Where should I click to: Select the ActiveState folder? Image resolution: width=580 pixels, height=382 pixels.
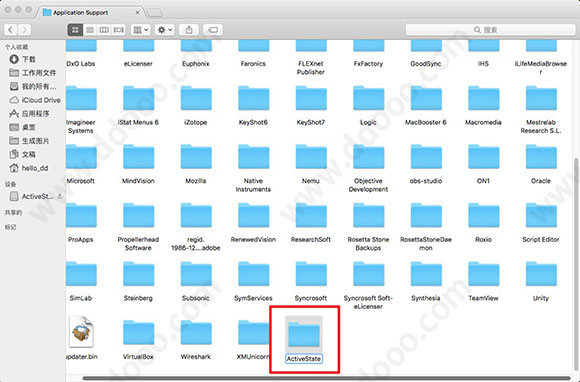tap(304, 339)
